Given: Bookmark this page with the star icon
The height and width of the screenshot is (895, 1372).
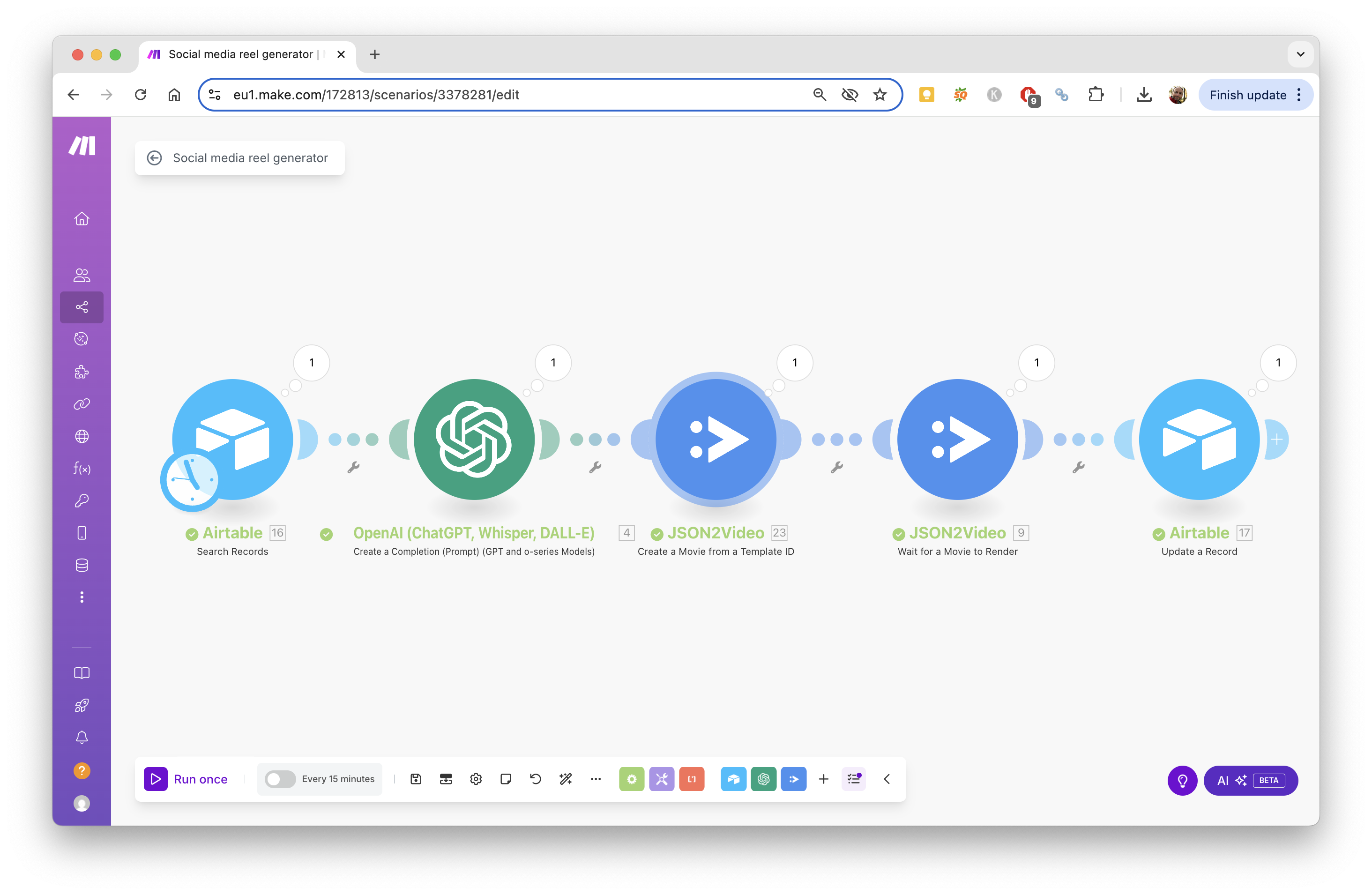Looking at the screenshot, I should click(879, 95).
